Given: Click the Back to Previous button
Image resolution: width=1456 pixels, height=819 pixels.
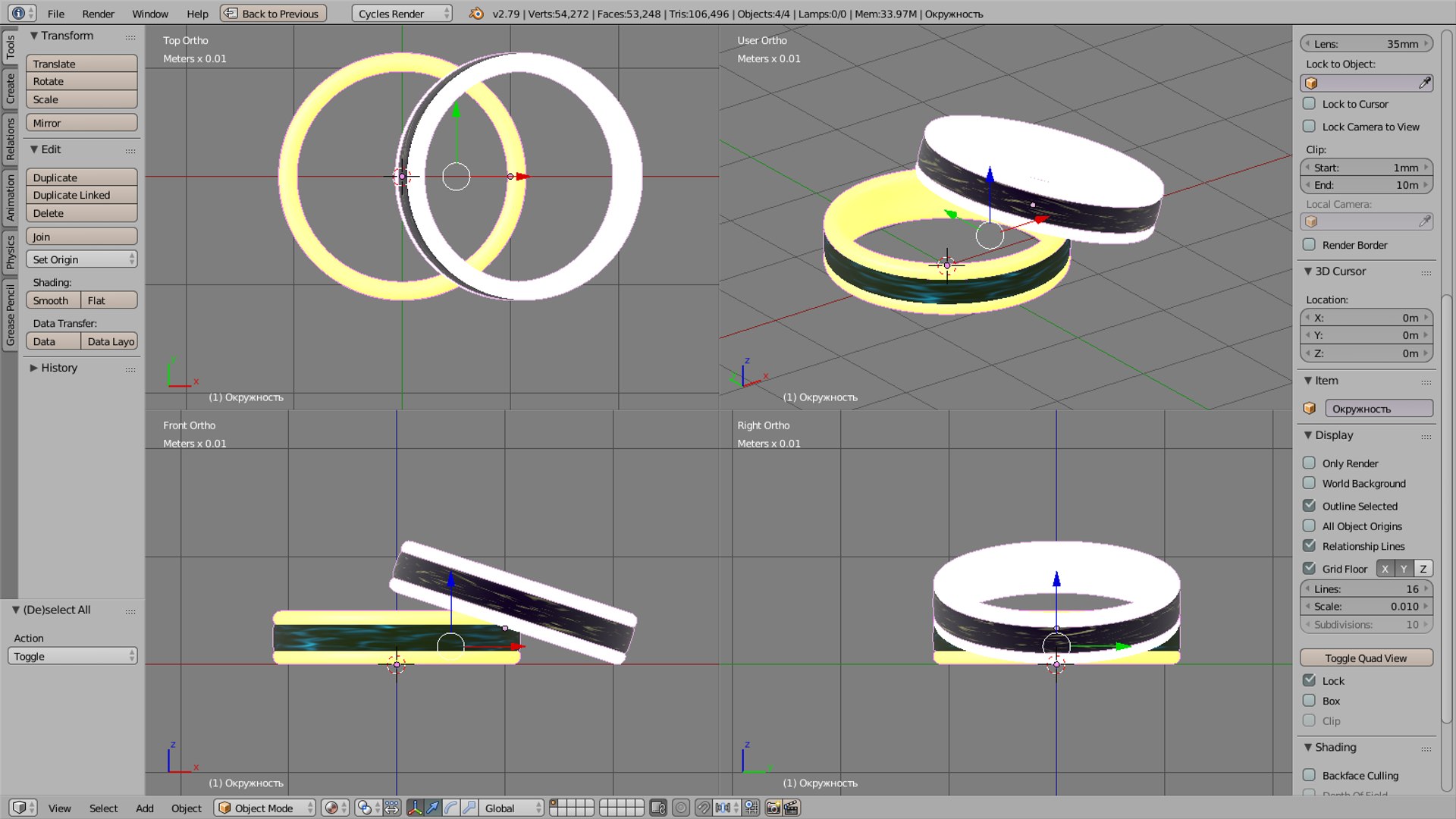Looking at the screenshot, I should tap(273, 14).
